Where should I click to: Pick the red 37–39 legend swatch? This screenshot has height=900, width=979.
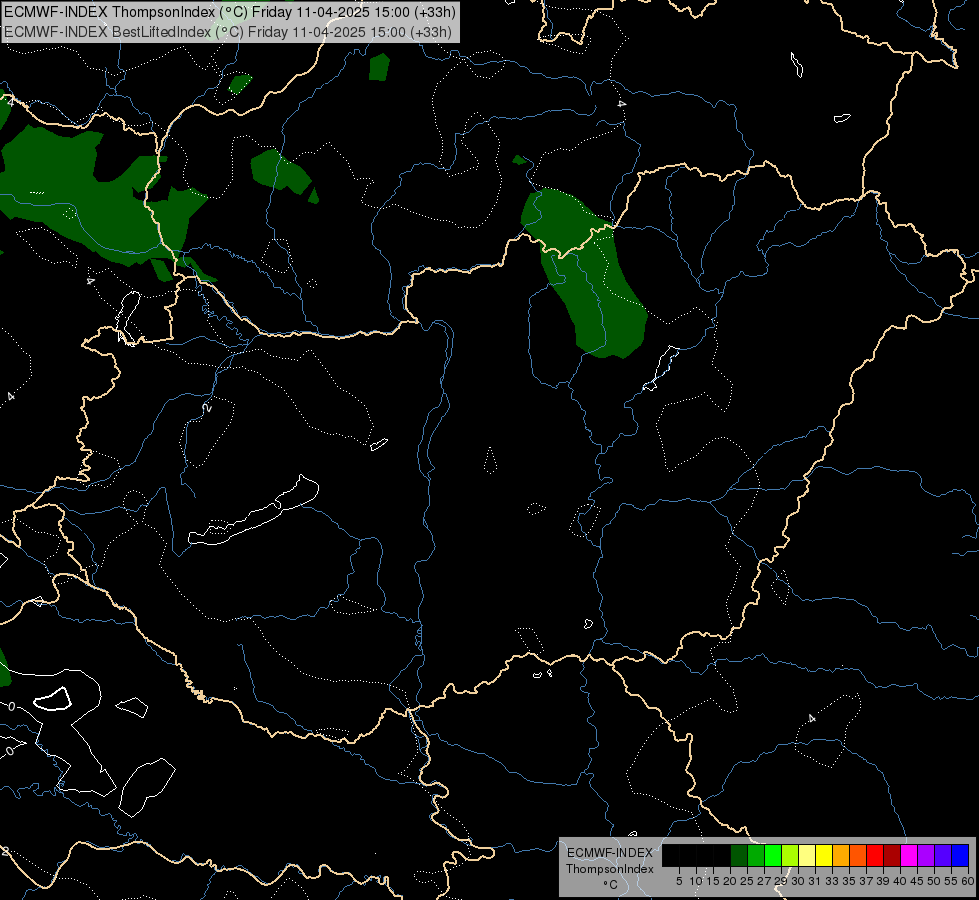[x=875, y=855]
